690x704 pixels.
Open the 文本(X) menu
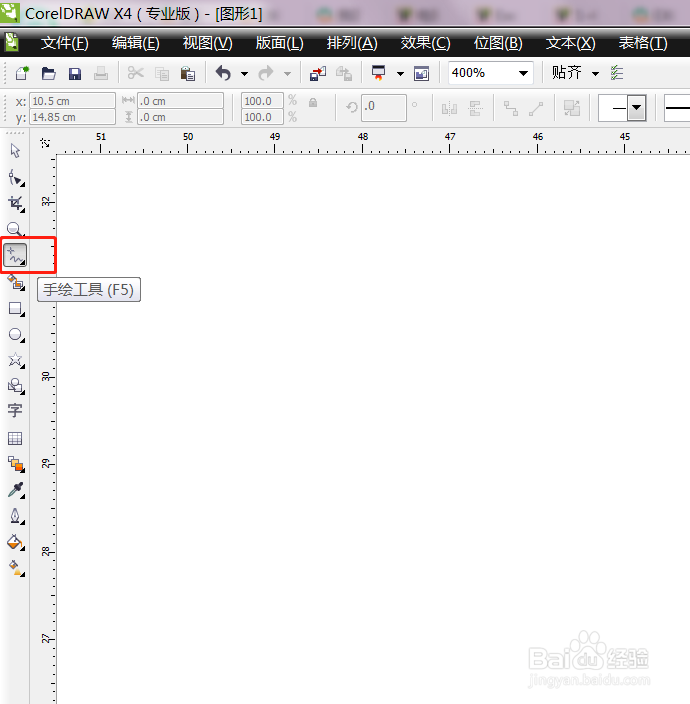pos(571,43)
